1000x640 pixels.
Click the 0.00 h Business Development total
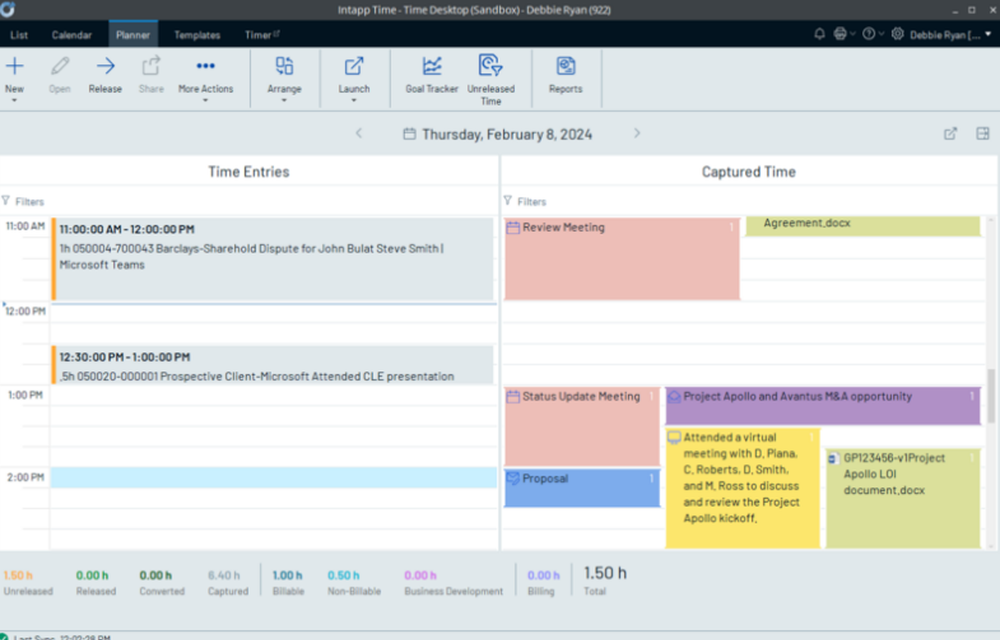click(420, 575)
